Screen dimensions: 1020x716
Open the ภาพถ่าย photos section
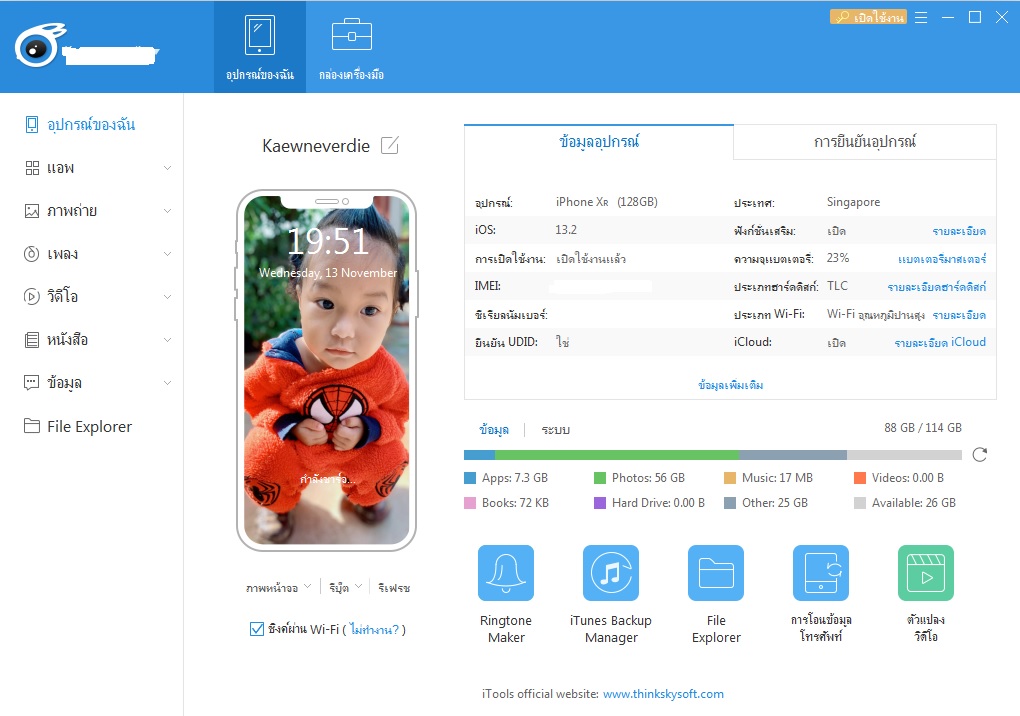(60, 211)
